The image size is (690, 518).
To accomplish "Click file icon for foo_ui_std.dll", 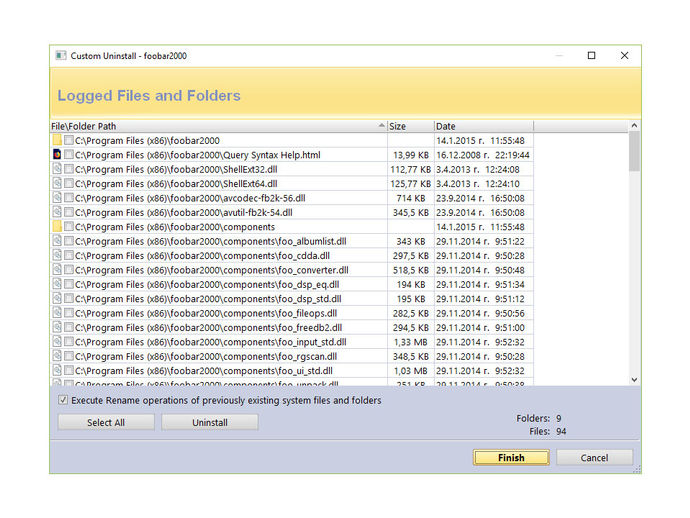I will [x=57, y=370].
